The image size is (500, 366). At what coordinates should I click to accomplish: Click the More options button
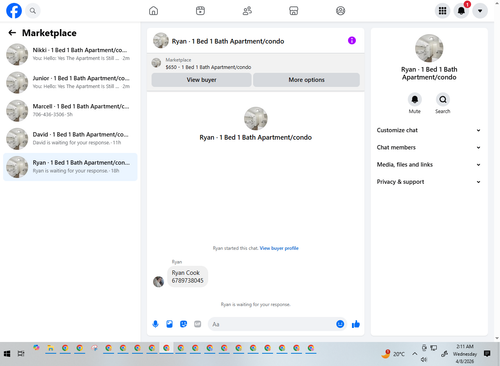point(306,80)
